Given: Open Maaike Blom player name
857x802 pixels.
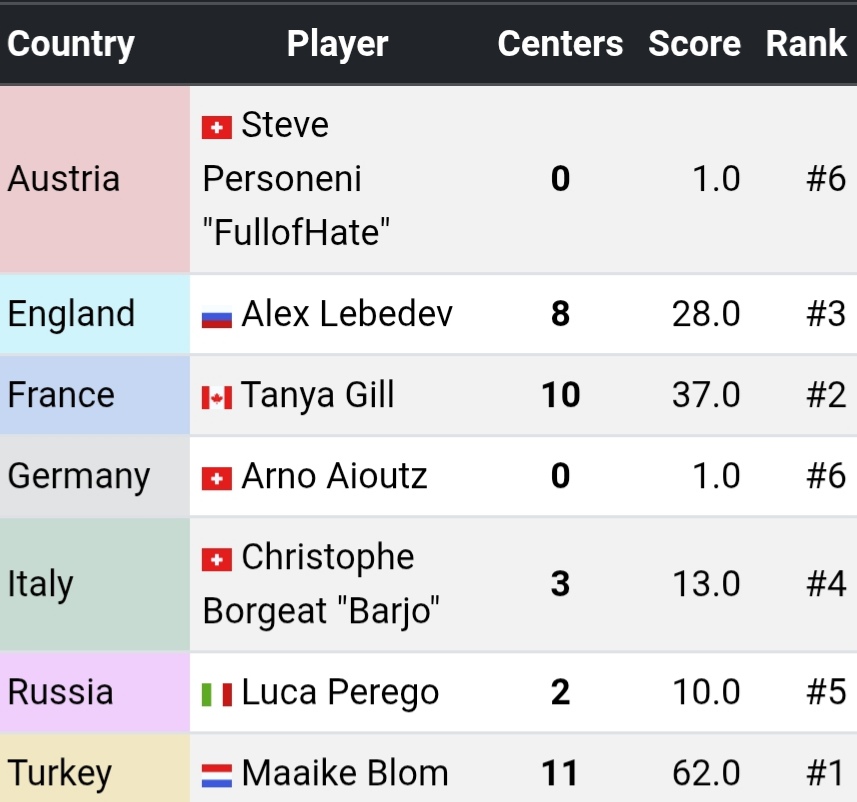Looking at the screenshot, I should coord(345,773).
